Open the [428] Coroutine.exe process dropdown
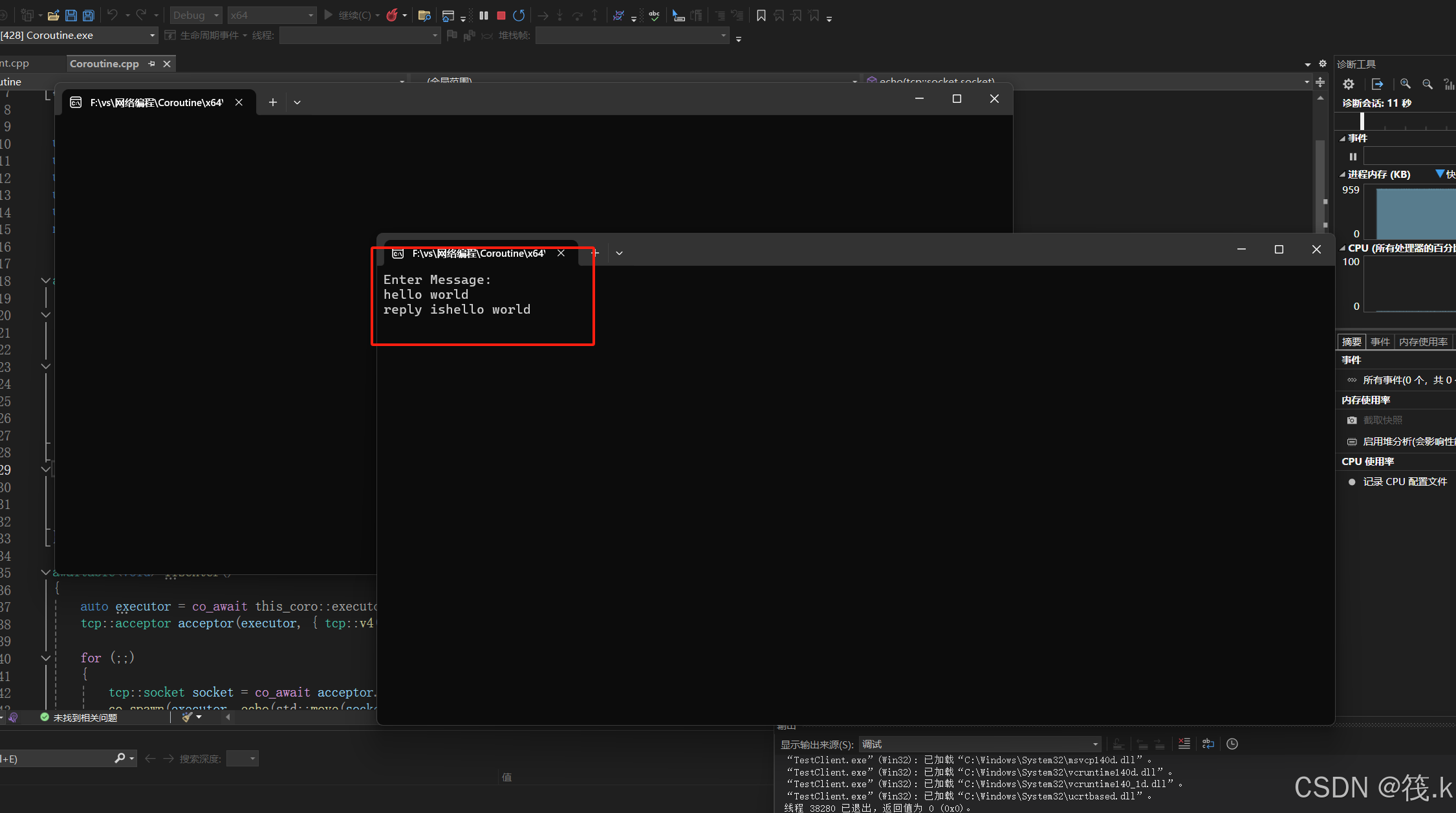1456x813 pixels. (78, 36)
